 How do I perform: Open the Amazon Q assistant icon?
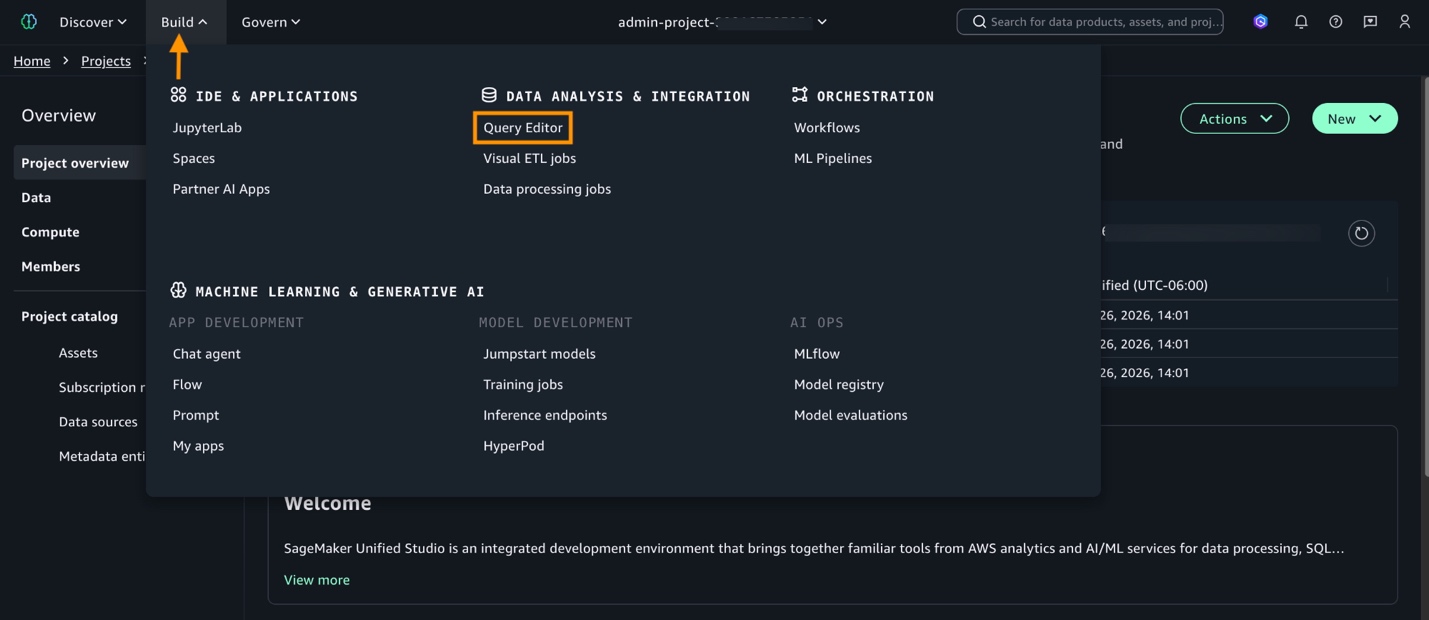pyautogui.click(x=1259, y=20)
